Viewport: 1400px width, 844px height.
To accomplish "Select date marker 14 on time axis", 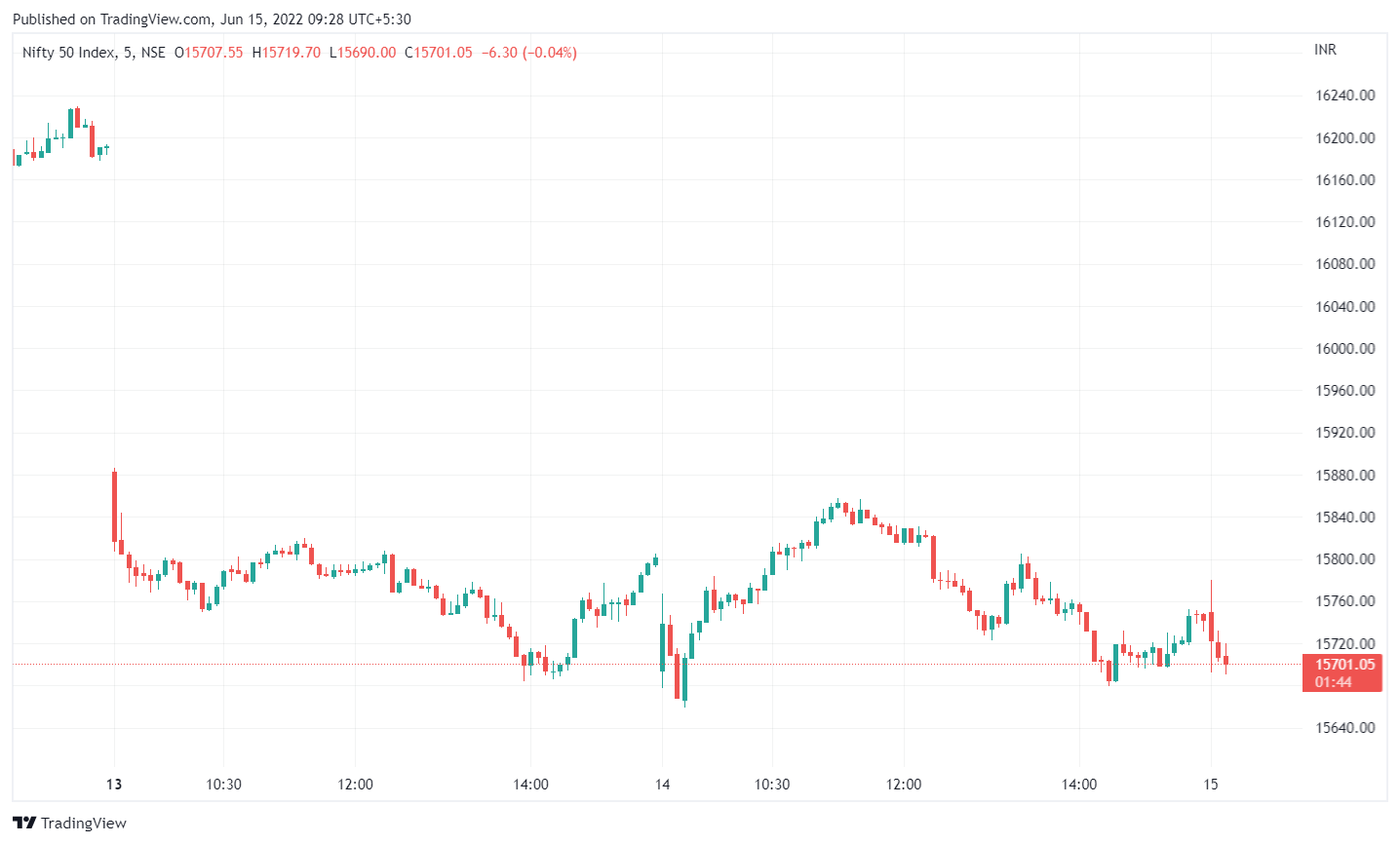I will pyautogui.click(x=662, y=785).
